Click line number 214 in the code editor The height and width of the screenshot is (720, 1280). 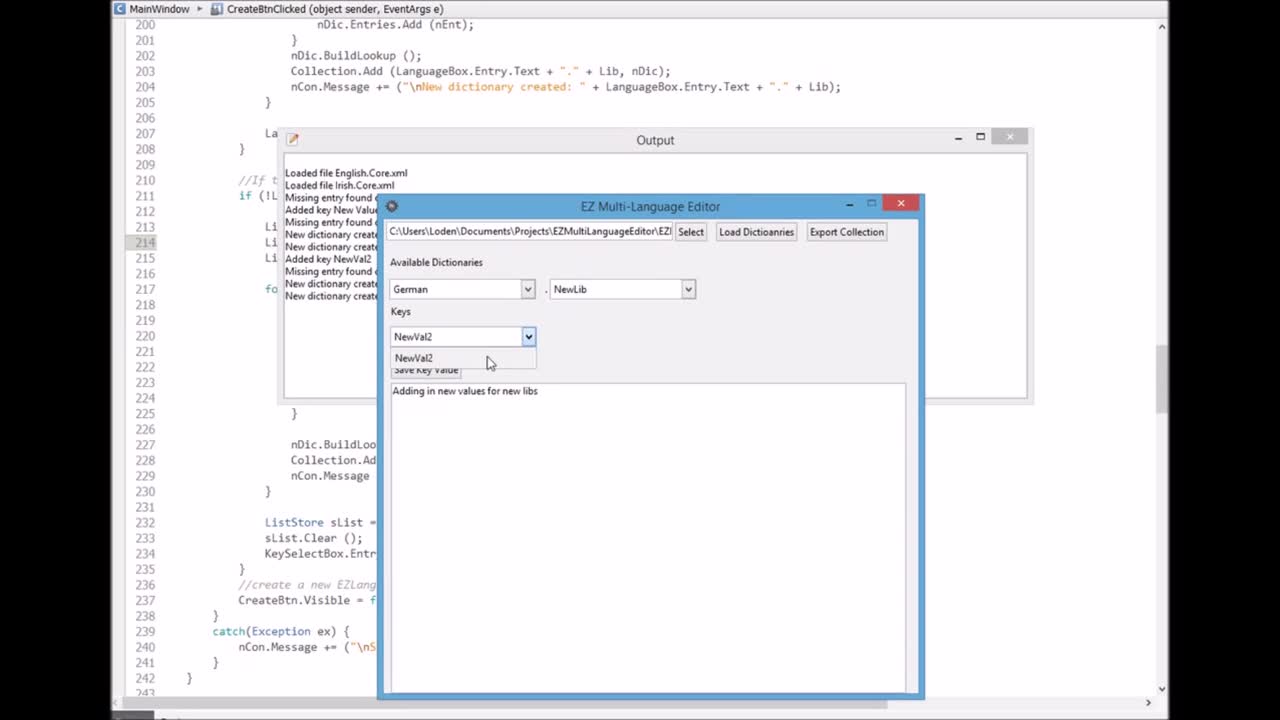click(145, 242)
